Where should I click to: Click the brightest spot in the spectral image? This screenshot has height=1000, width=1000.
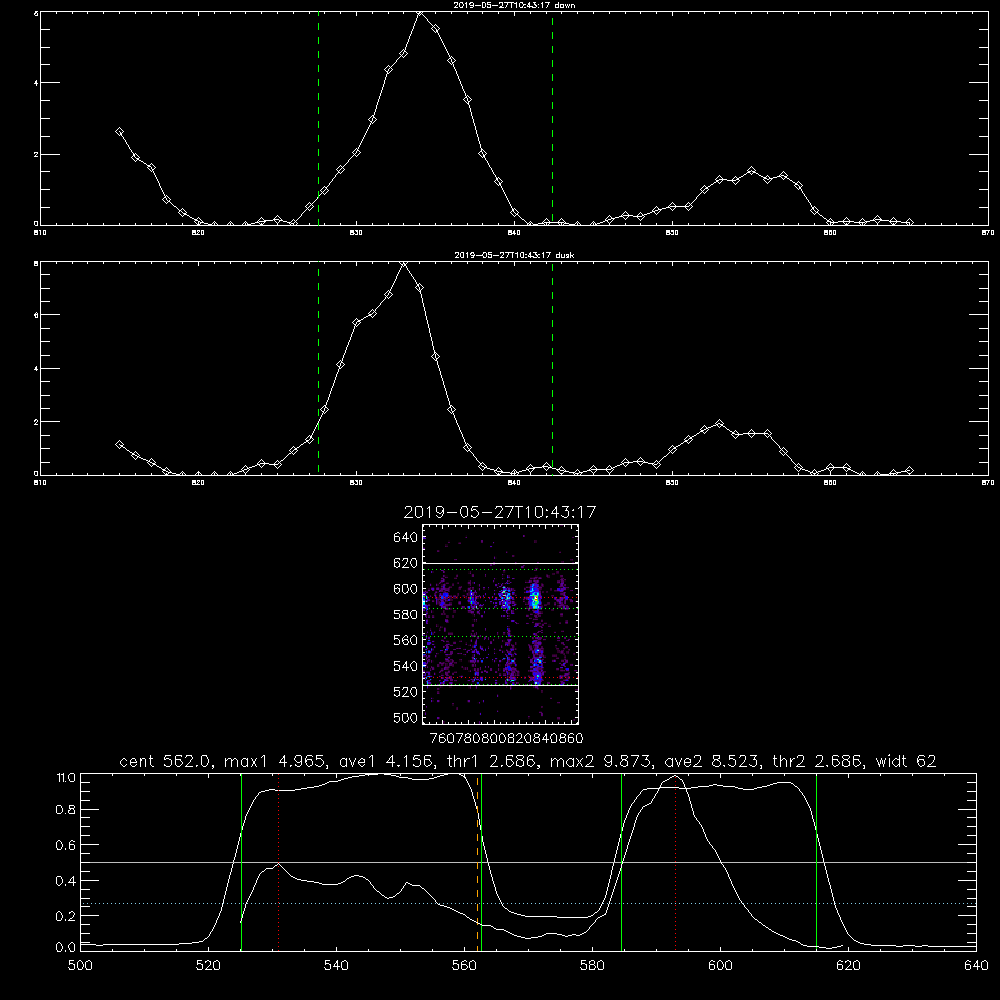(x=536, y=600)
